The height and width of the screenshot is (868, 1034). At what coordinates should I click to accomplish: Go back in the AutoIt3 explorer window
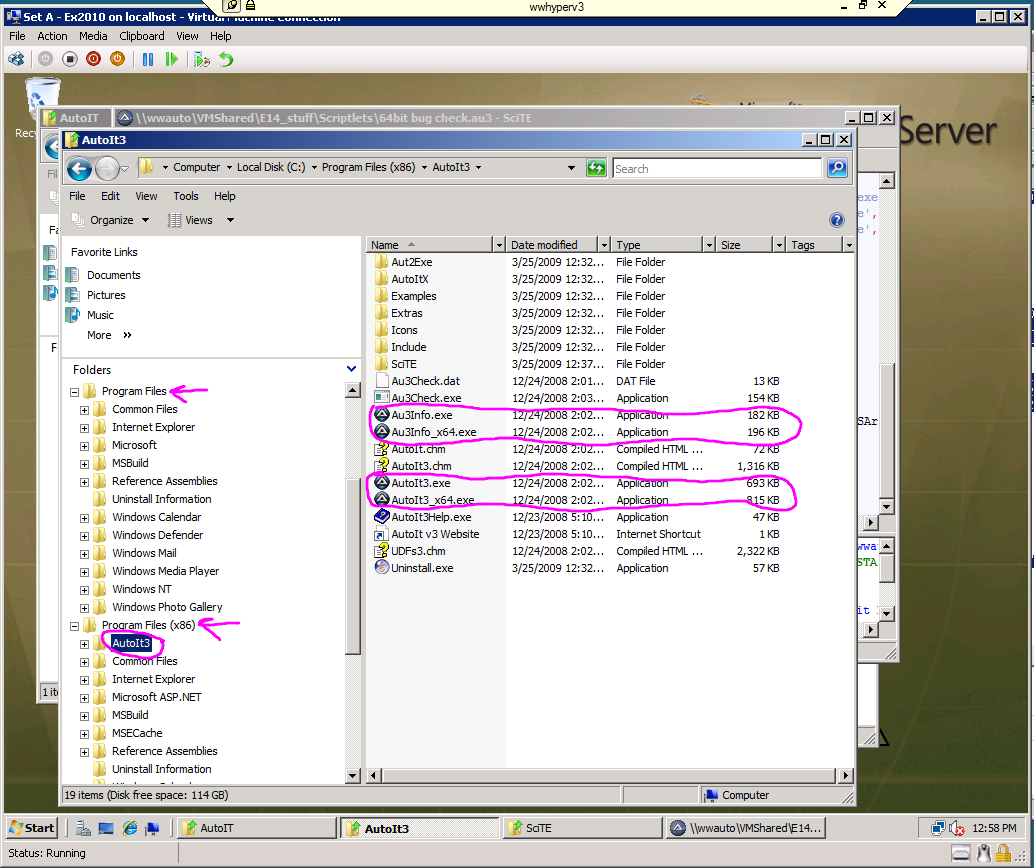click(79, 168)
